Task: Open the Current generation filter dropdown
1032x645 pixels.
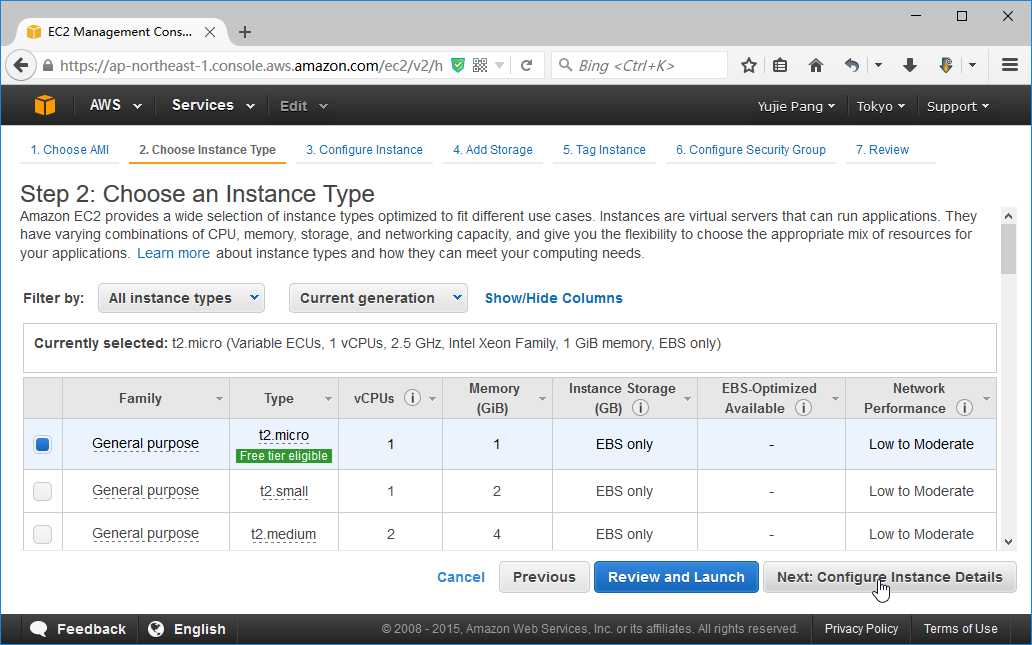Action: point(378,298)
